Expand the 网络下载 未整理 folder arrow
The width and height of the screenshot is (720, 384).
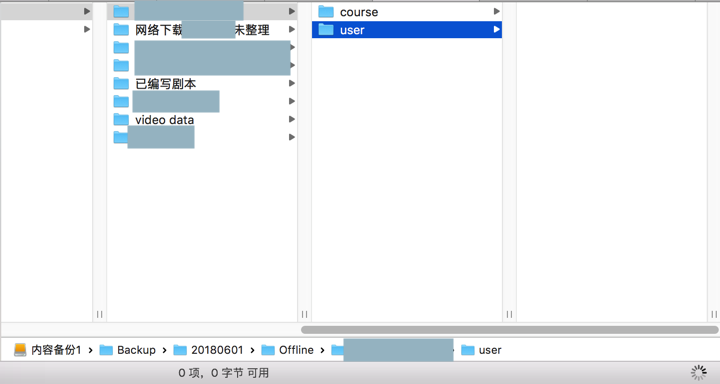click(292, 29)
